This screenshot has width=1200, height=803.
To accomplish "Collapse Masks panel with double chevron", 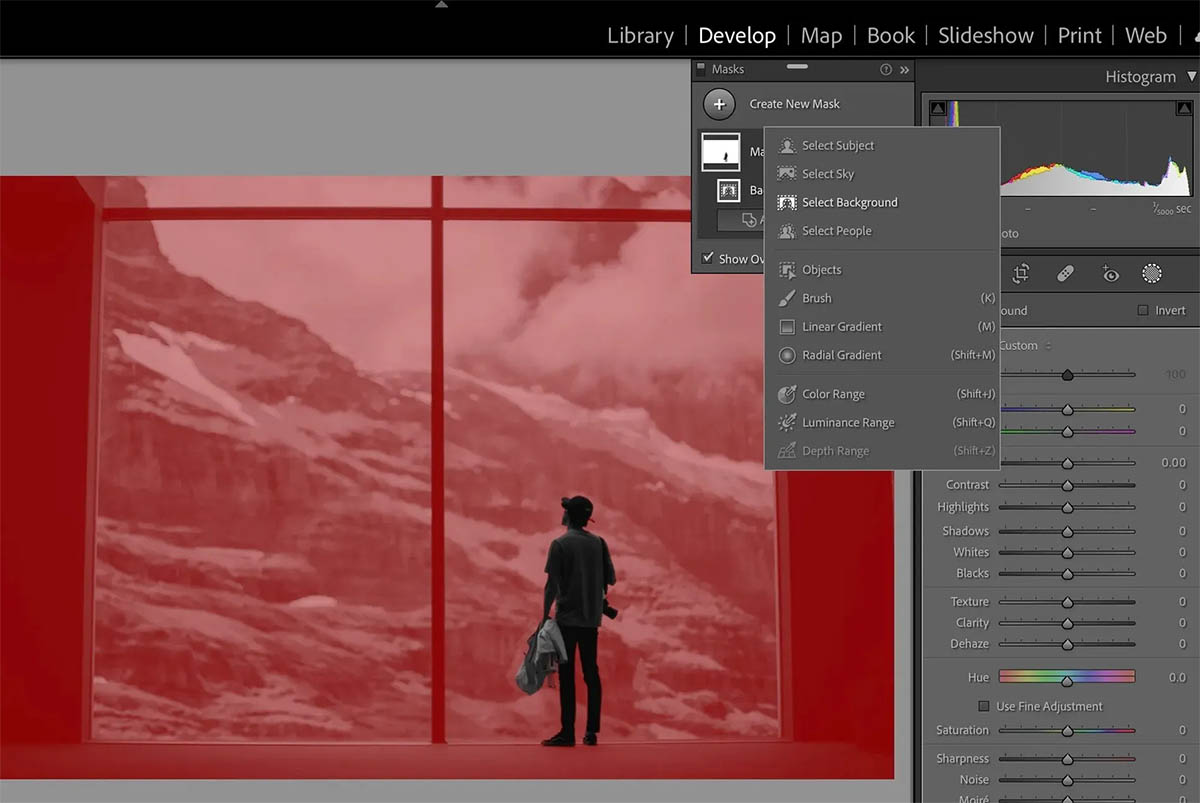I will 904,70.
